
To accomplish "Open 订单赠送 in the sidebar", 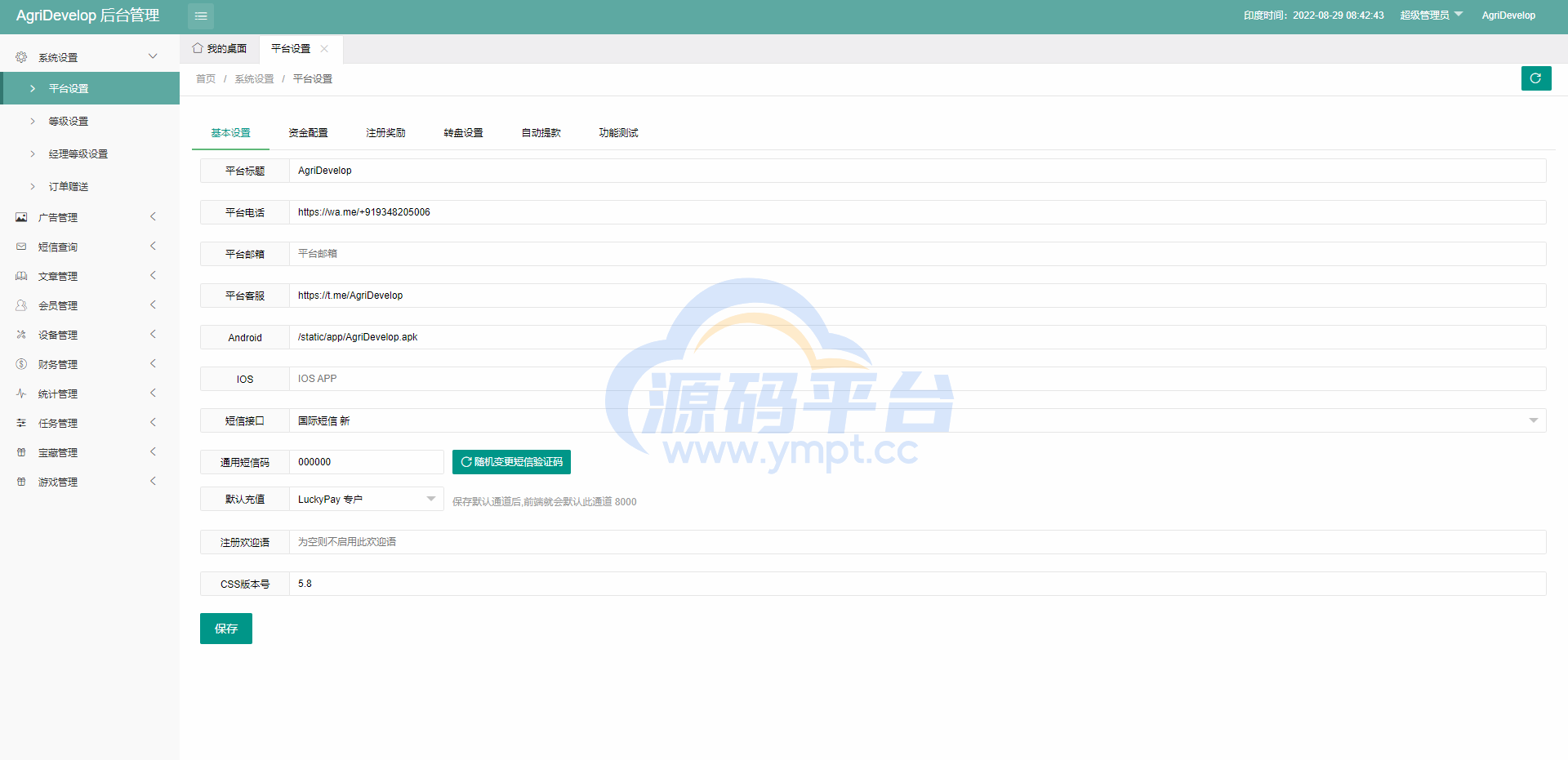I will coord(90,186).
